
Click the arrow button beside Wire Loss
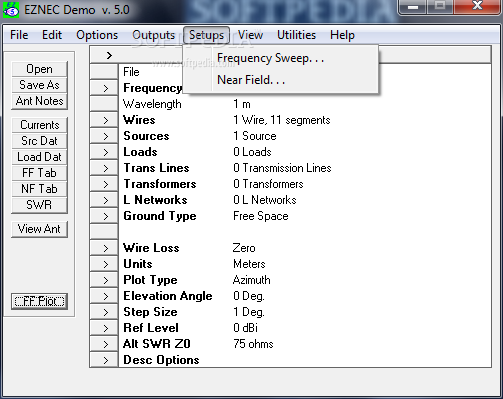pos(104,248)
